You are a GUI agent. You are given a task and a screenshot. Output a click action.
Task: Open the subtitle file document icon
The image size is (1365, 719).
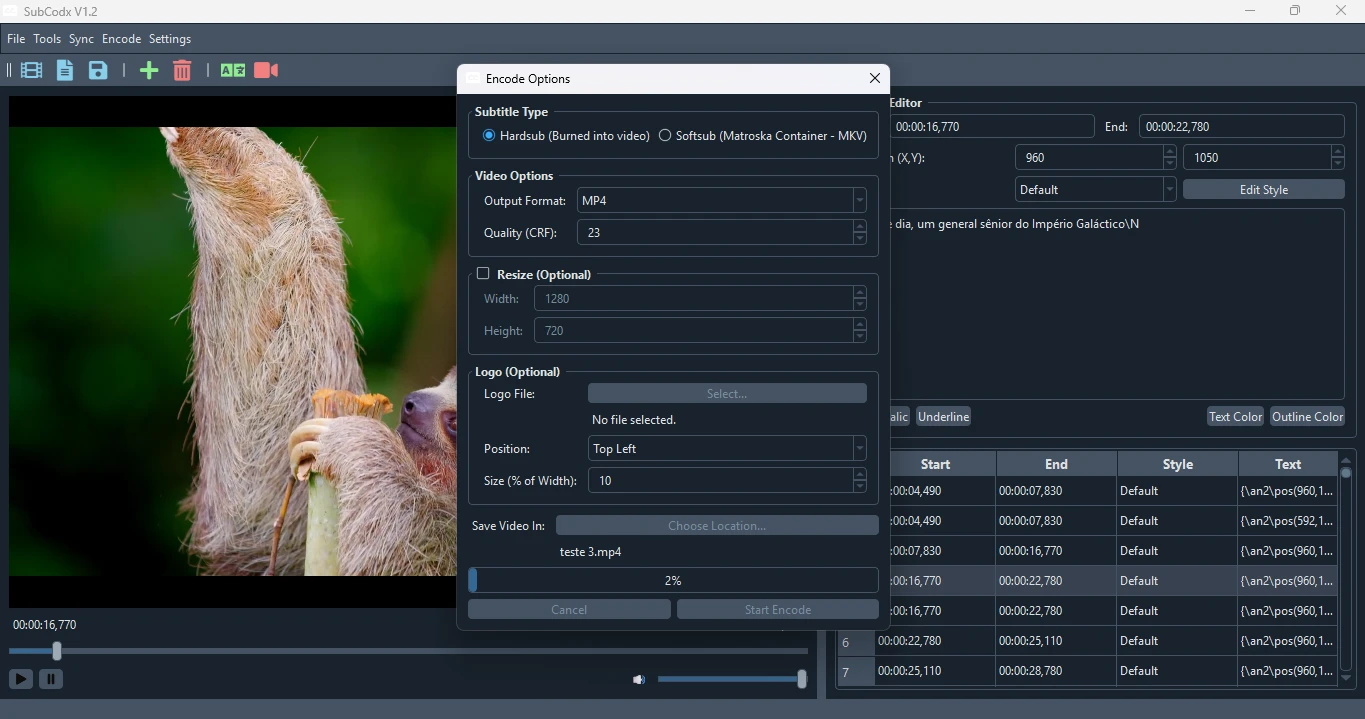point(65,70)
